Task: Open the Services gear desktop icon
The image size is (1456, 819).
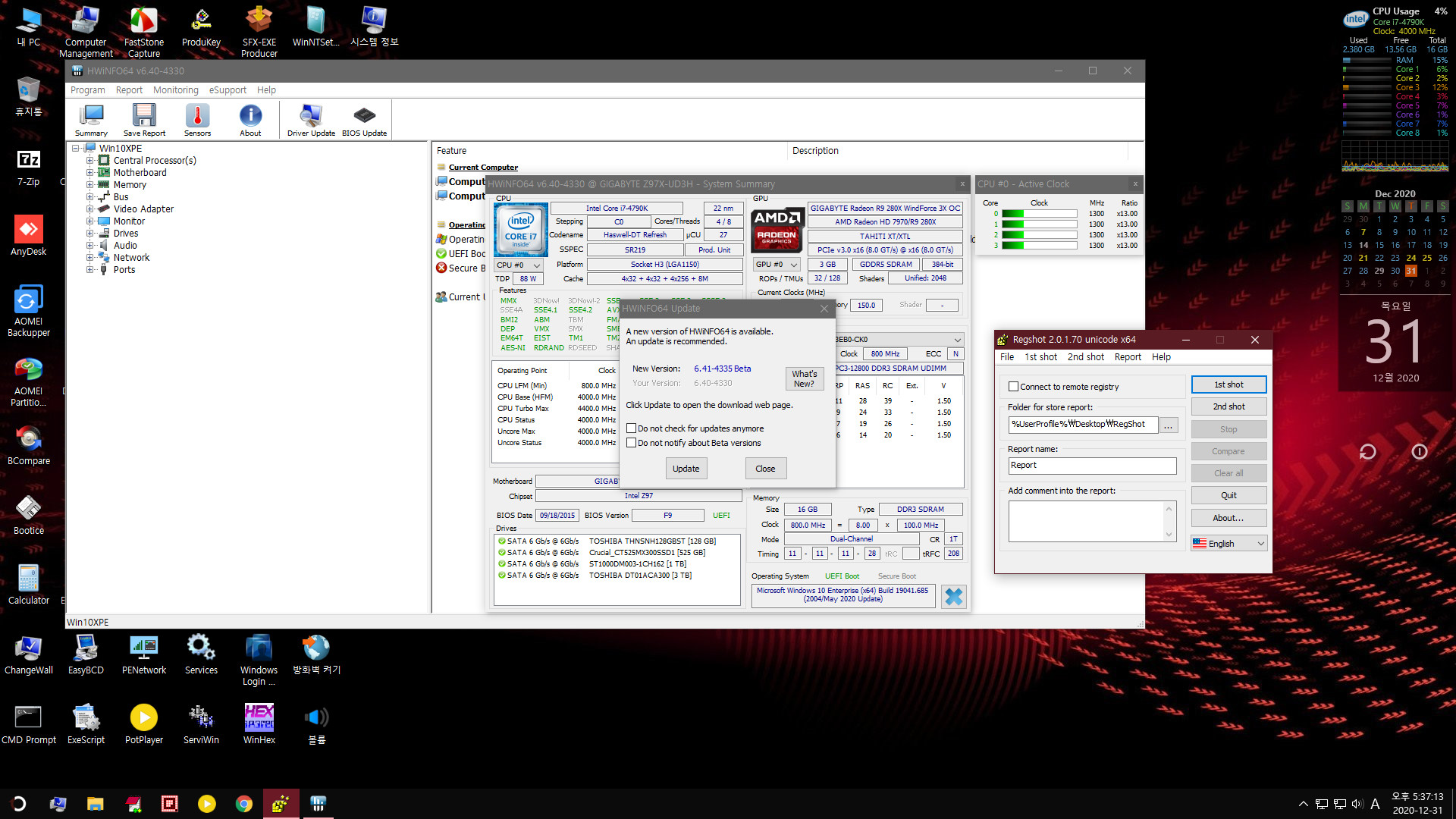Action: 201,654
